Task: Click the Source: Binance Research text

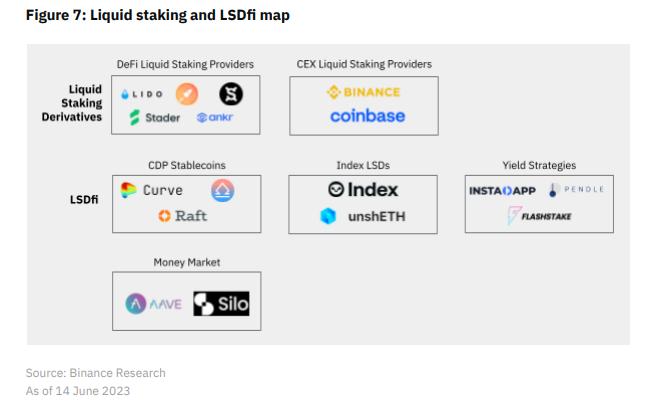Action: 96,373
